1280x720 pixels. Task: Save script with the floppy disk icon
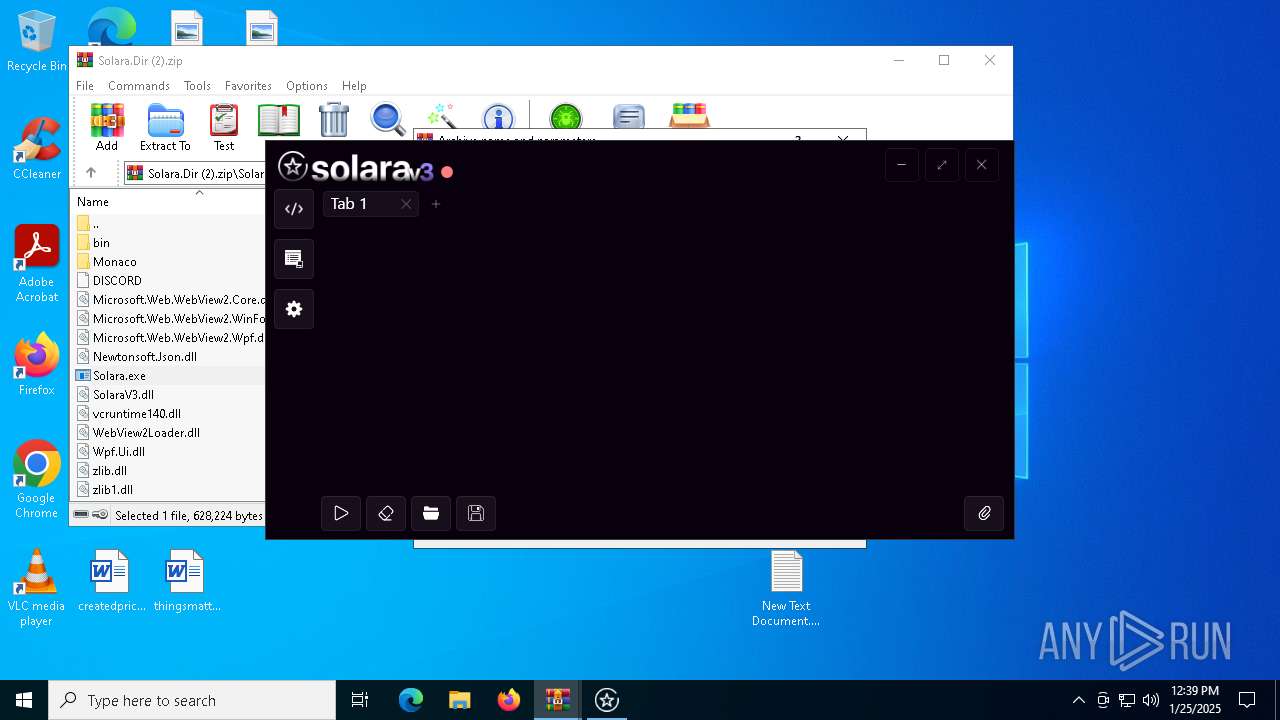click(x=476, y=513)
